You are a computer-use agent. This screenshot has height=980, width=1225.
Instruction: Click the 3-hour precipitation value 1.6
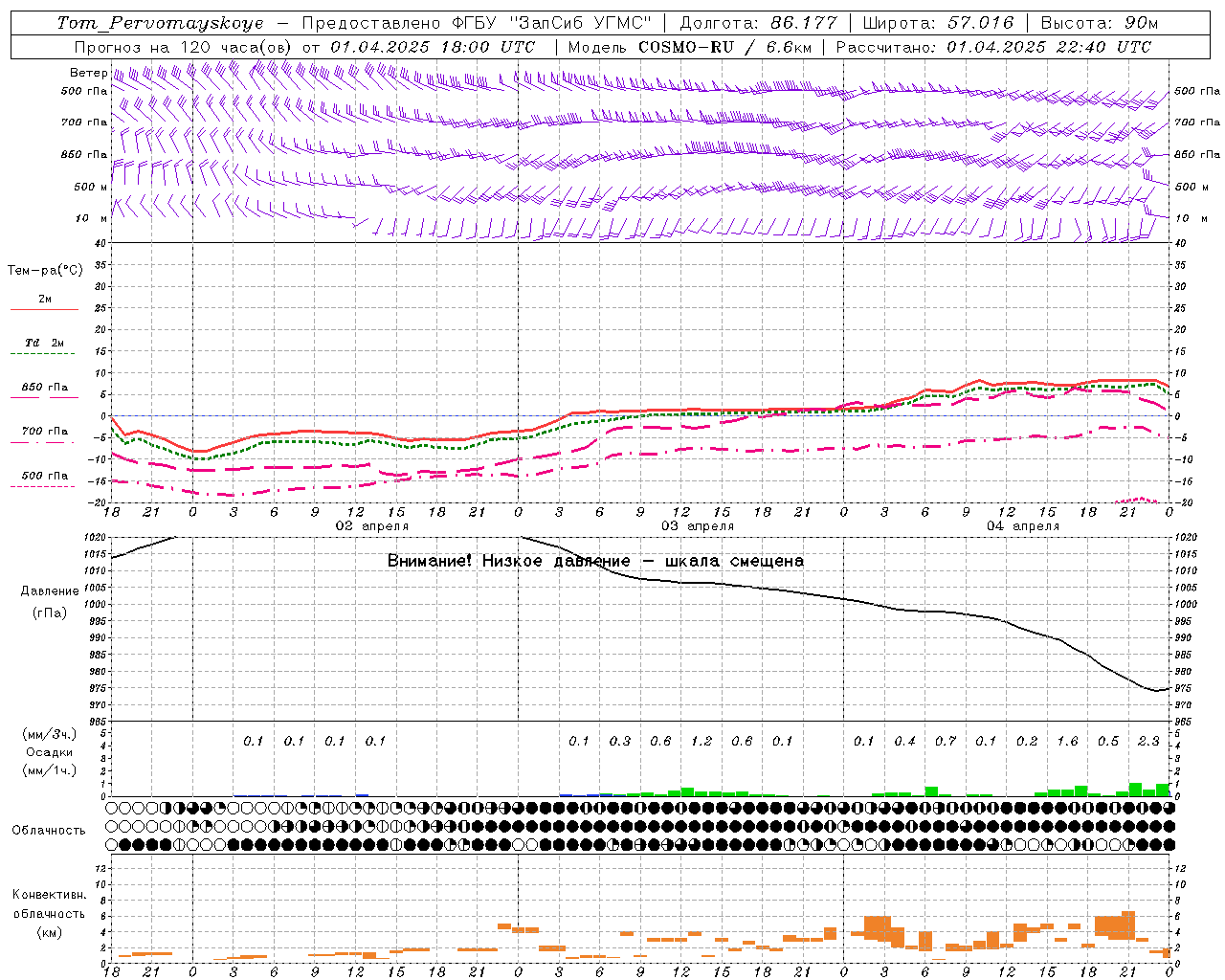point(1067,742)
